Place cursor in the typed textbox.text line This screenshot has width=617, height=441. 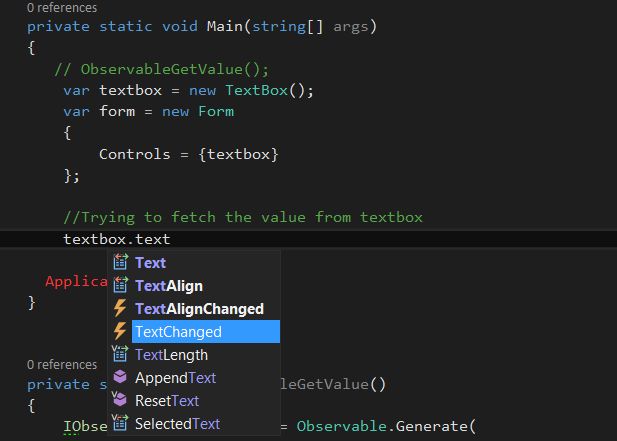[x=117, y=239]
